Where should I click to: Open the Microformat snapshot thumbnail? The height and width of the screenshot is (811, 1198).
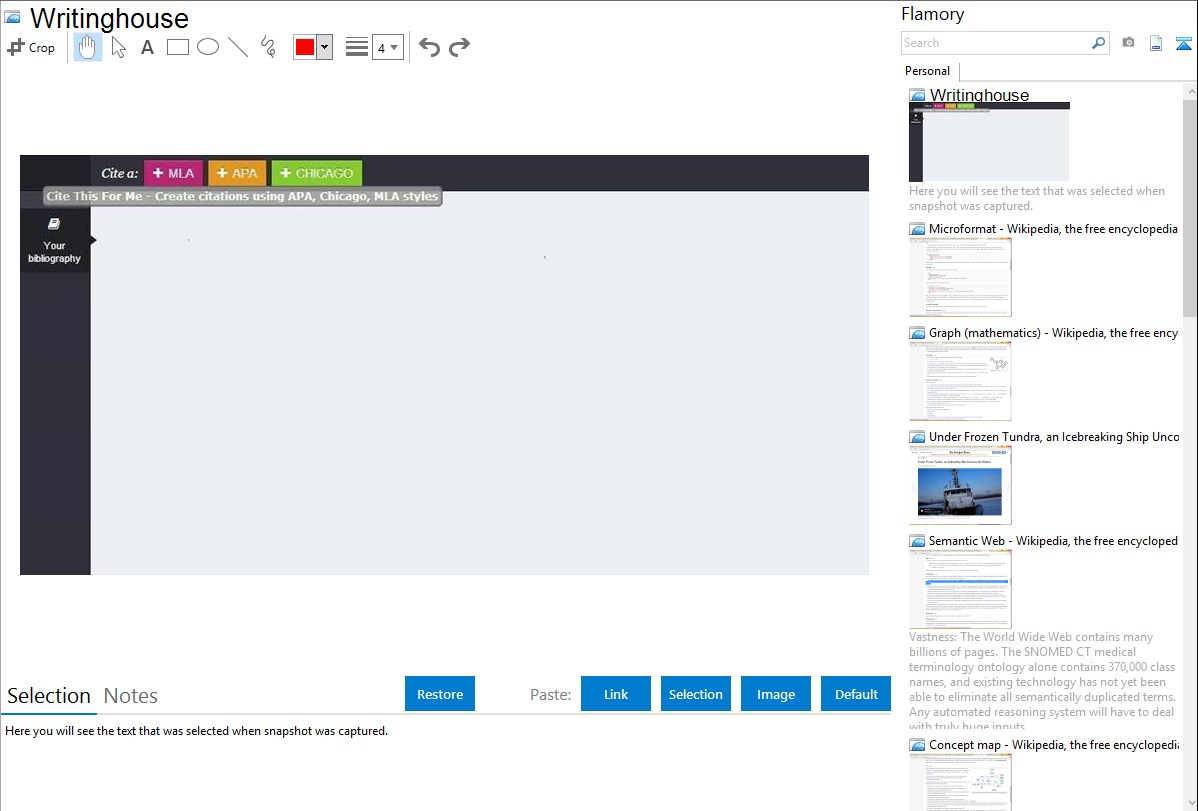coord(960,277)
